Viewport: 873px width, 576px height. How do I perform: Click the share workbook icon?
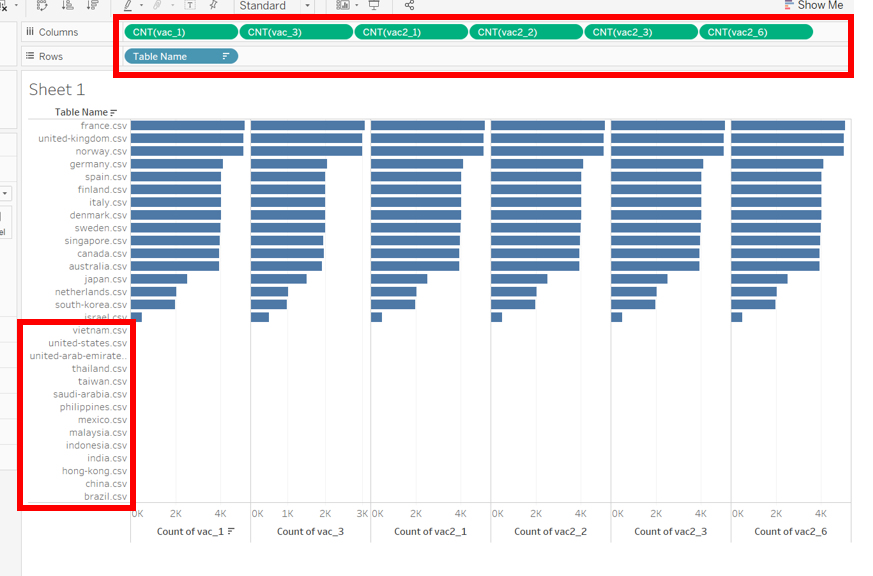point(409,5)
